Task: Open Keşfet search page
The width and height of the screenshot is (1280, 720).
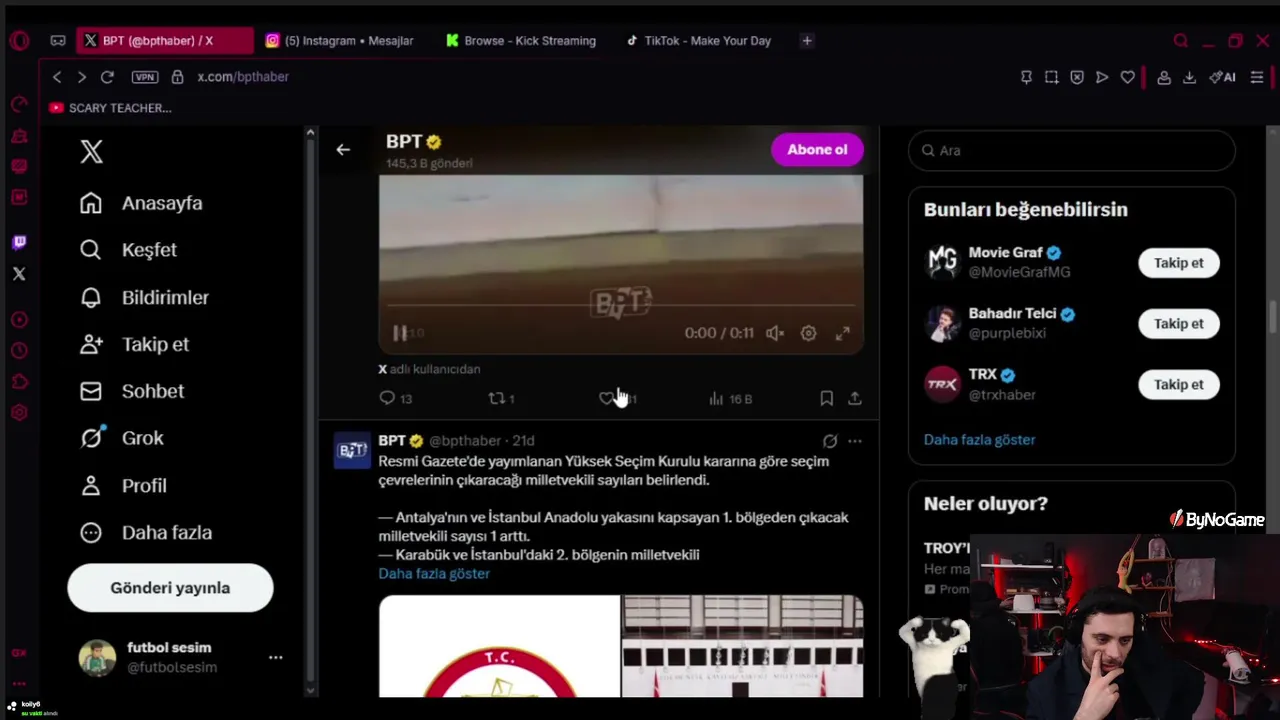Action: pos(128,250)
